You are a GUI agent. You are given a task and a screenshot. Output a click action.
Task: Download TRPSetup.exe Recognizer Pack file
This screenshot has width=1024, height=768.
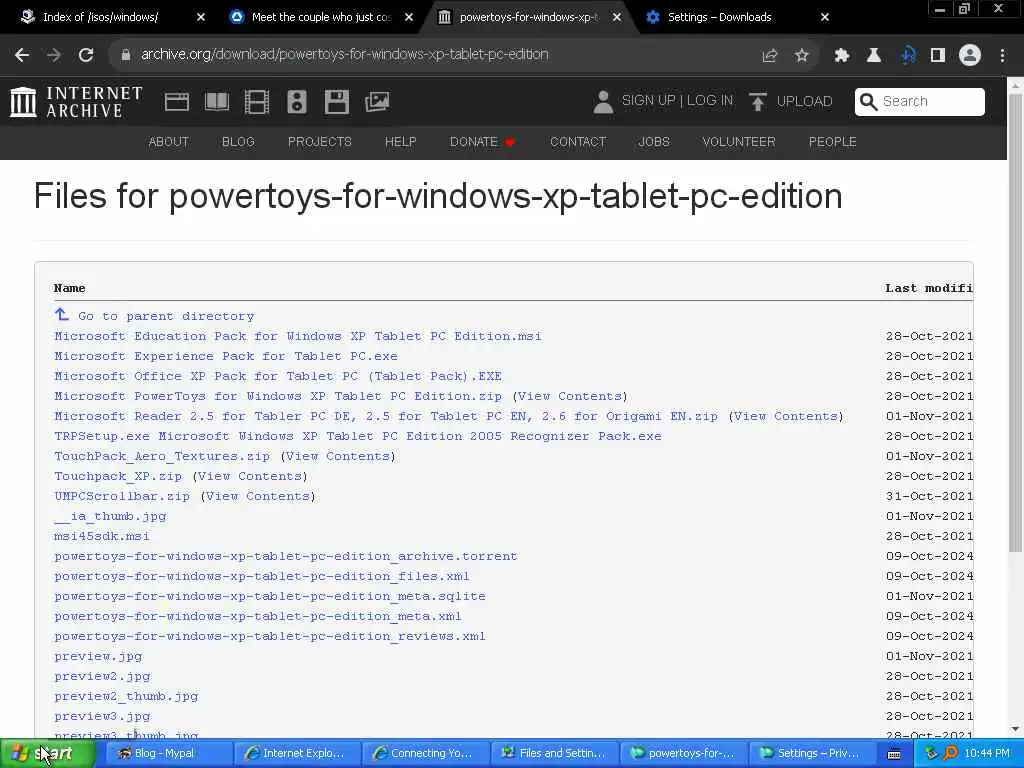click(x=358, y=436)
